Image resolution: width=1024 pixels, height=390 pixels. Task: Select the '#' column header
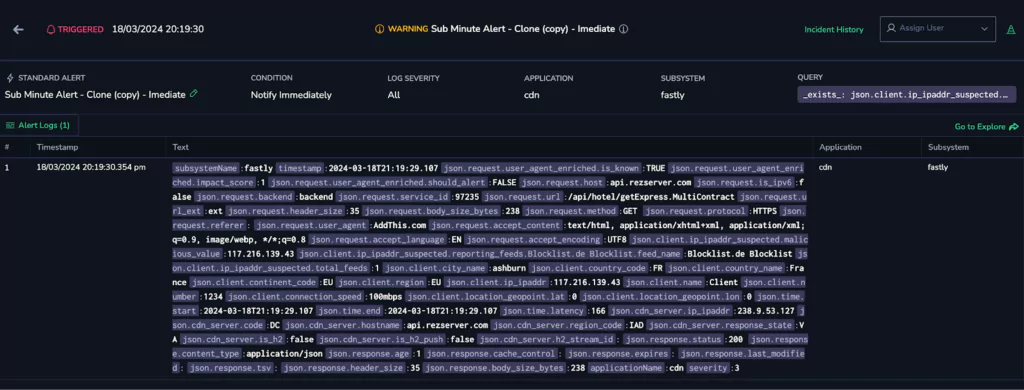[7, 147]
